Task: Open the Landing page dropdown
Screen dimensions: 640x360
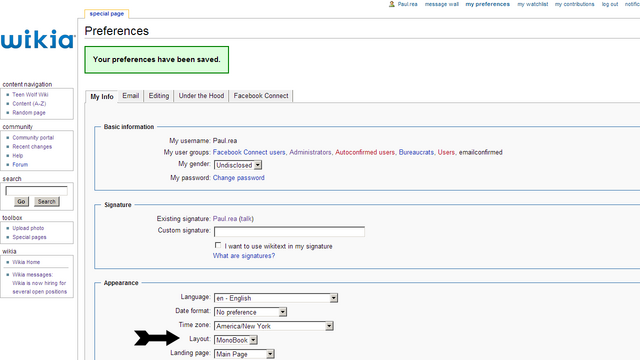Action: click(244, 354)
